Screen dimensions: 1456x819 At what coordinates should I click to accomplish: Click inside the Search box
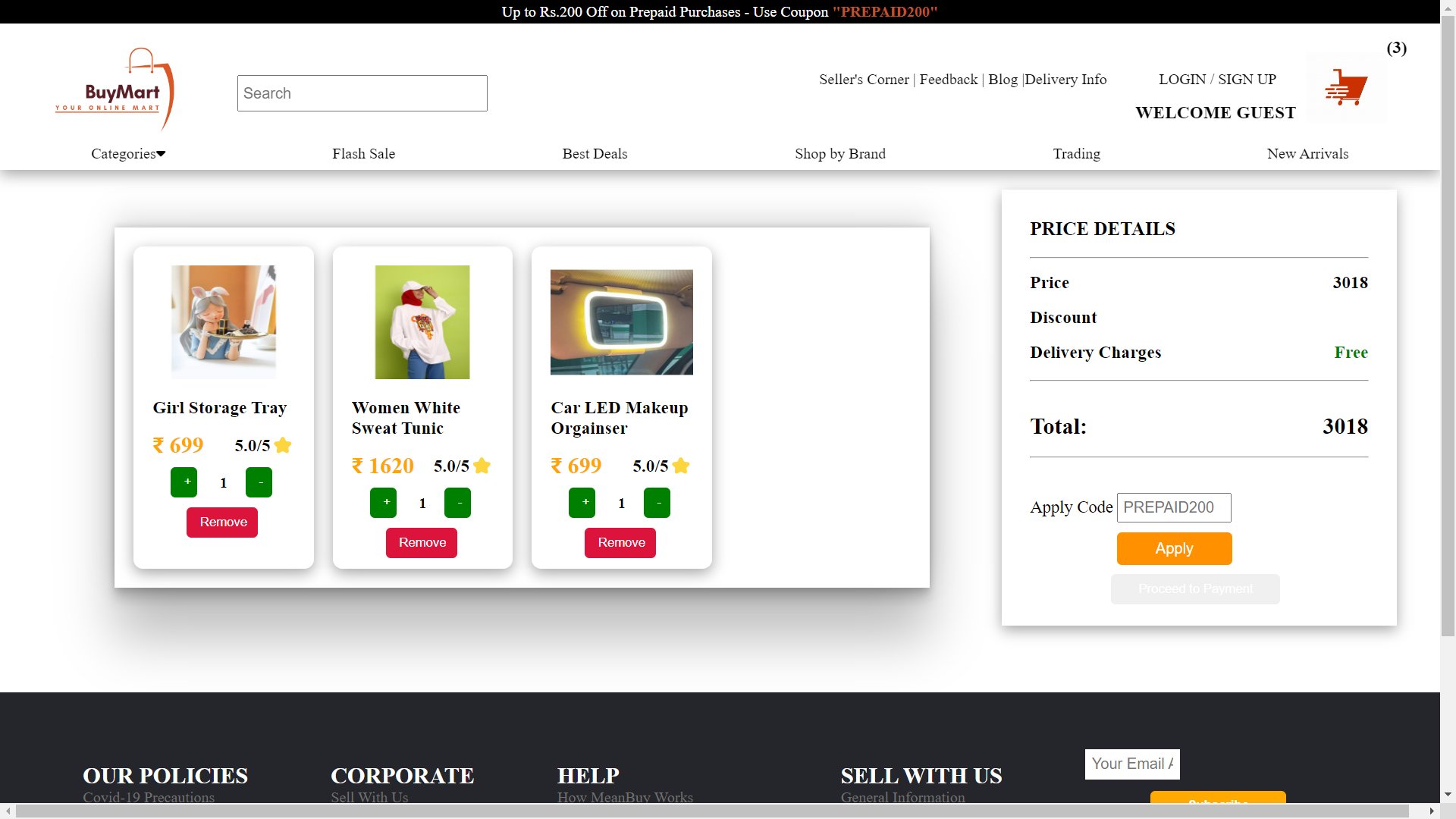point(362,93)
